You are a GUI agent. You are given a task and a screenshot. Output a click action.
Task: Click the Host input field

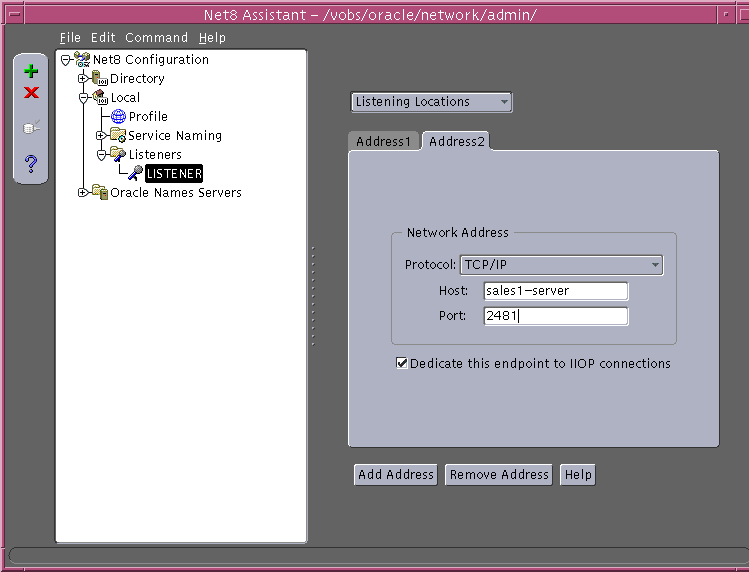click(x=556, y=291)
